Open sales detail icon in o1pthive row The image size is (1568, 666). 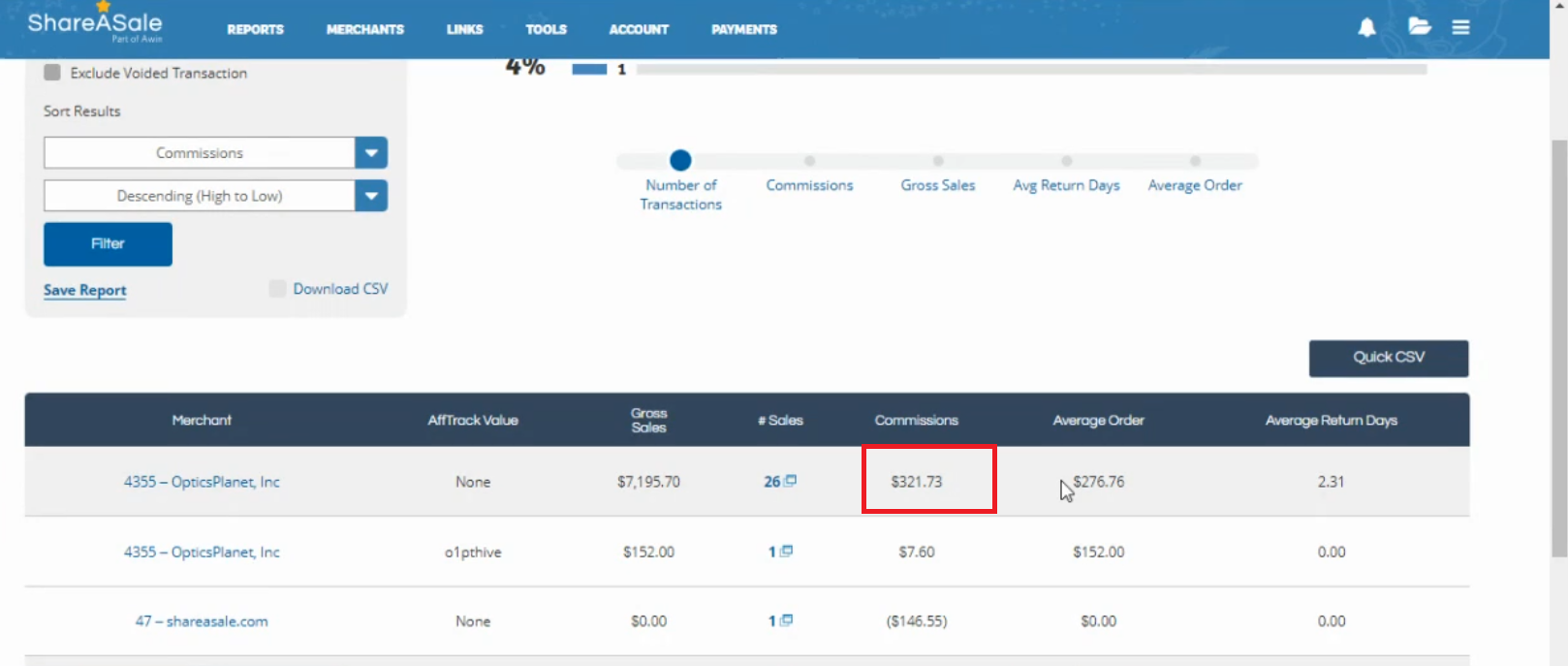[787, 551]
